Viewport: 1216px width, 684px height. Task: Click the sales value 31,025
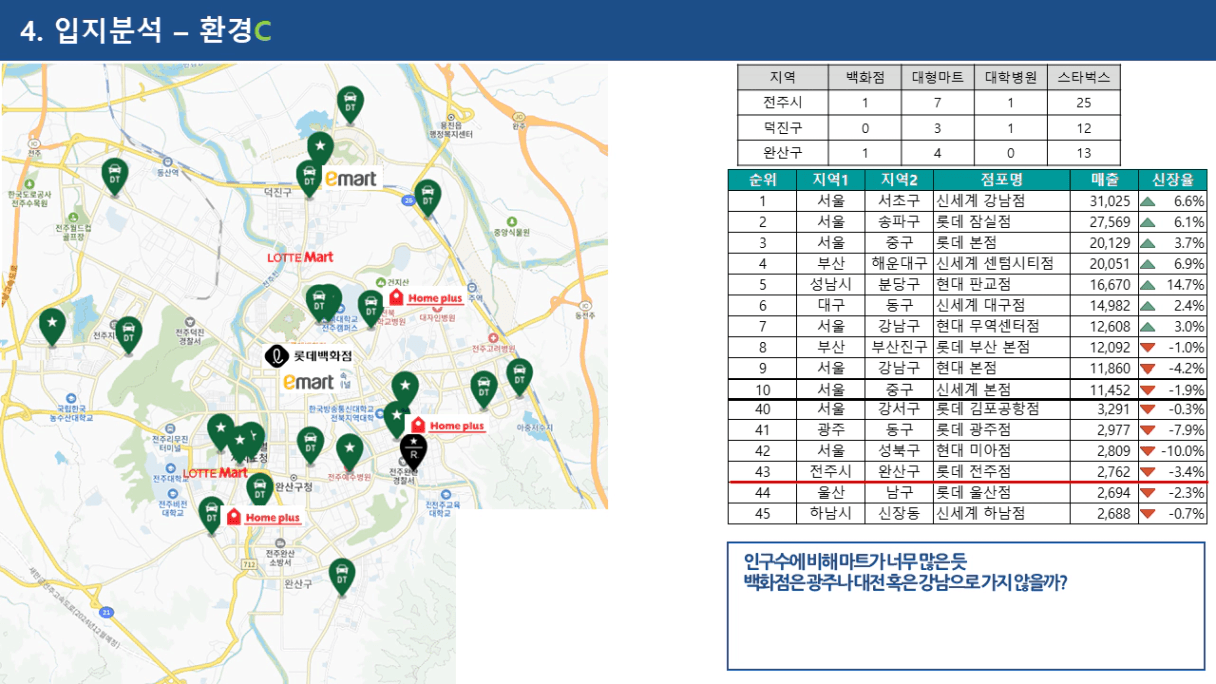coord(1104,200)
